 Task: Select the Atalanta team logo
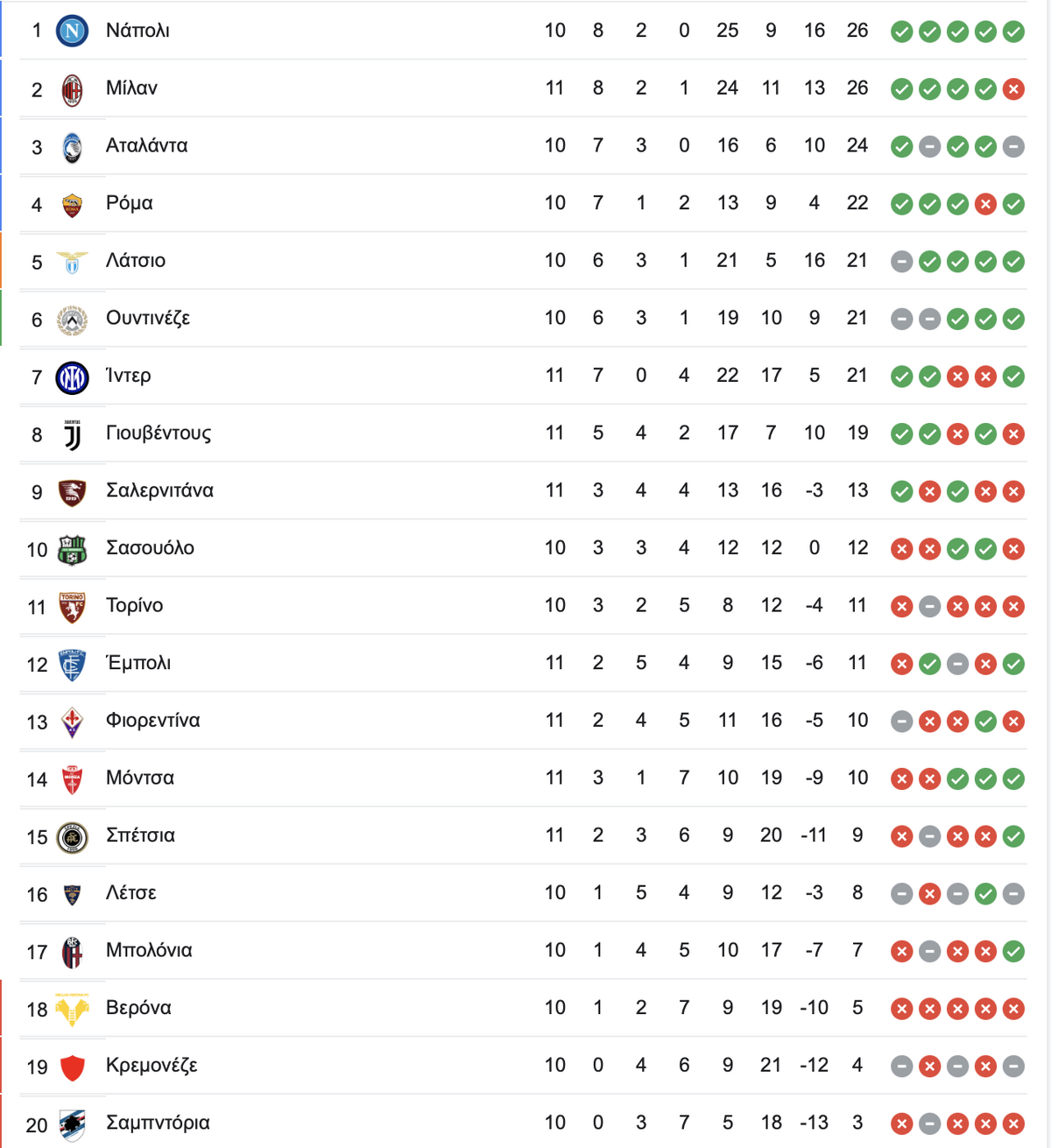coord(72,147)
